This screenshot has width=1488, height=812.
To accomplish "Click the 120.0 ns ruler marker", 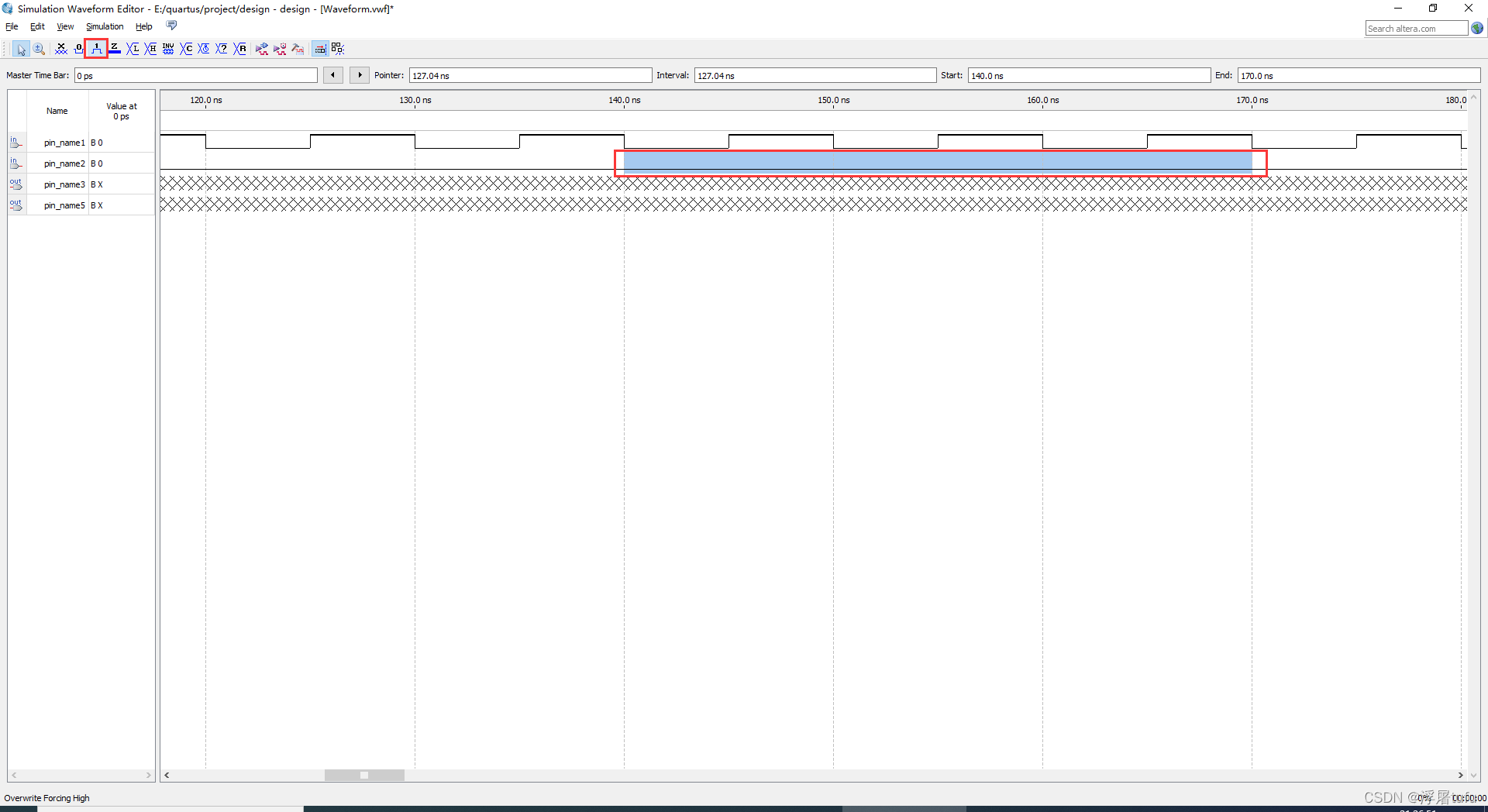I will pyautogui.click(x=206, y=100).
